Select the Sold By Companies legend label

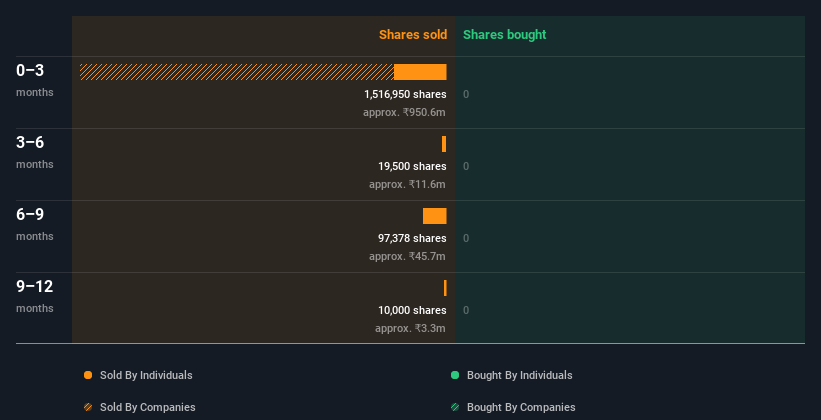coord(148,407)
